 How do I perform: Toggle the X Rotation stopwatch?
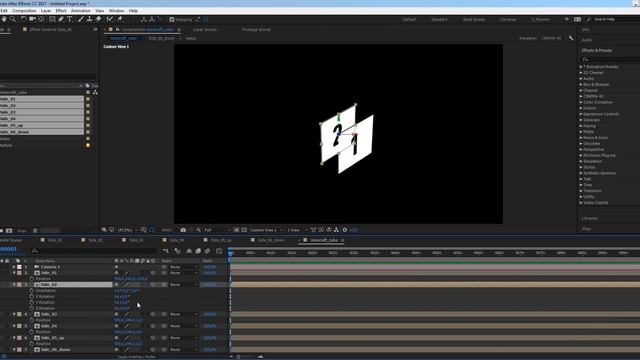point(32,297)
